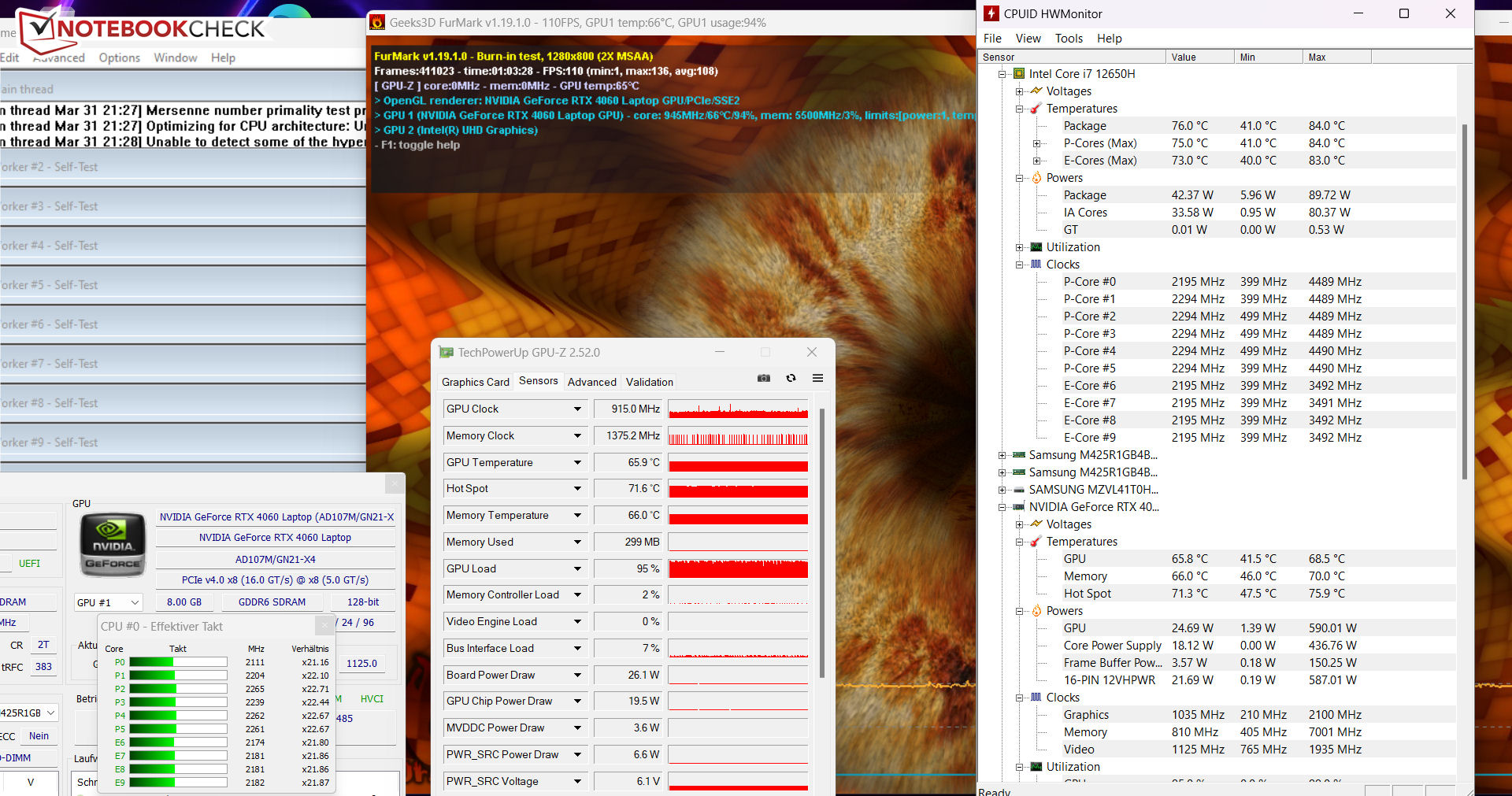This screenshot has height=796, width=1512.
Task: Open the GPU Load sensor dropdown arrow
Action: (x=577, y=569)
